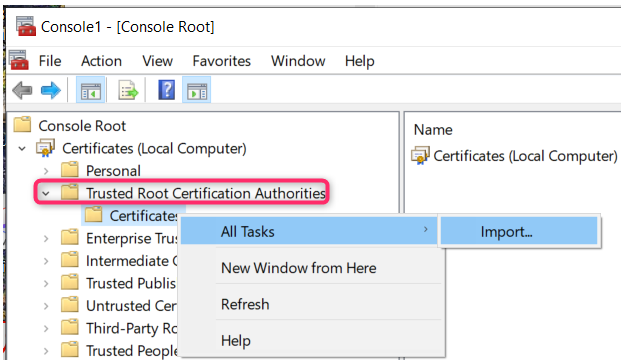Collapse Trusted Root Certification Authorities chevron

tap(46, 194)
